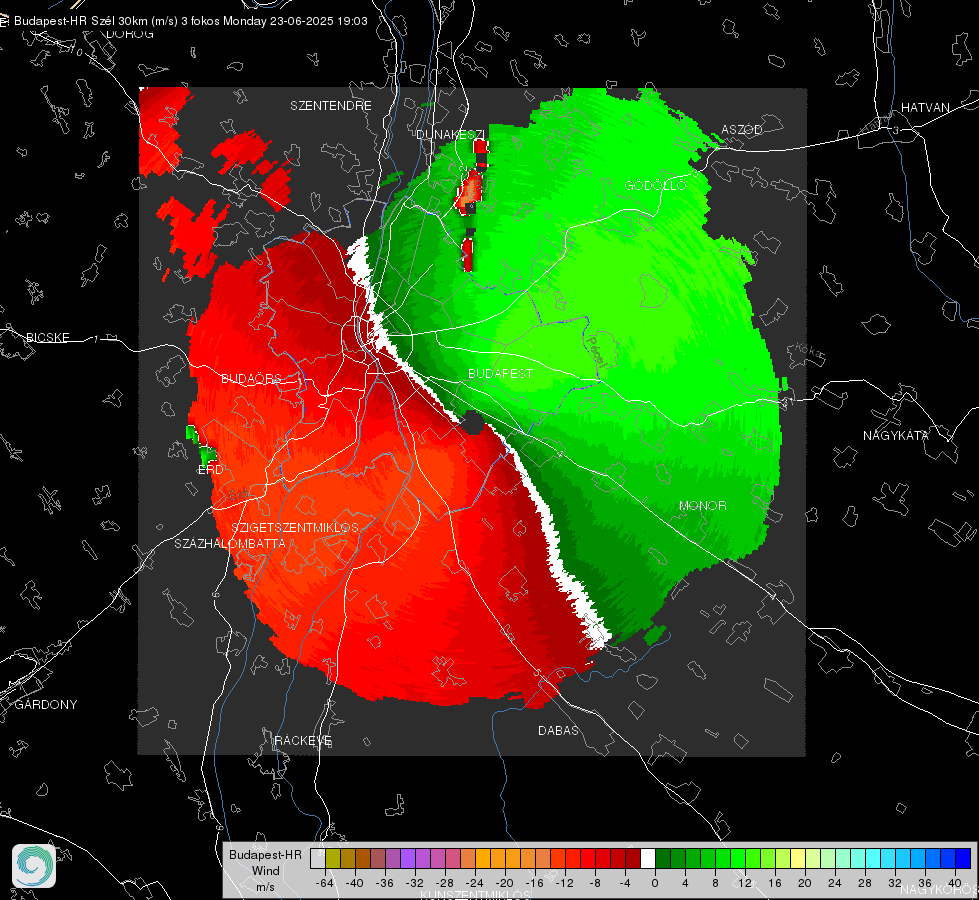
Task: Click the dark radar site dot southeast of Budapest
Action: tap(473, 423)
